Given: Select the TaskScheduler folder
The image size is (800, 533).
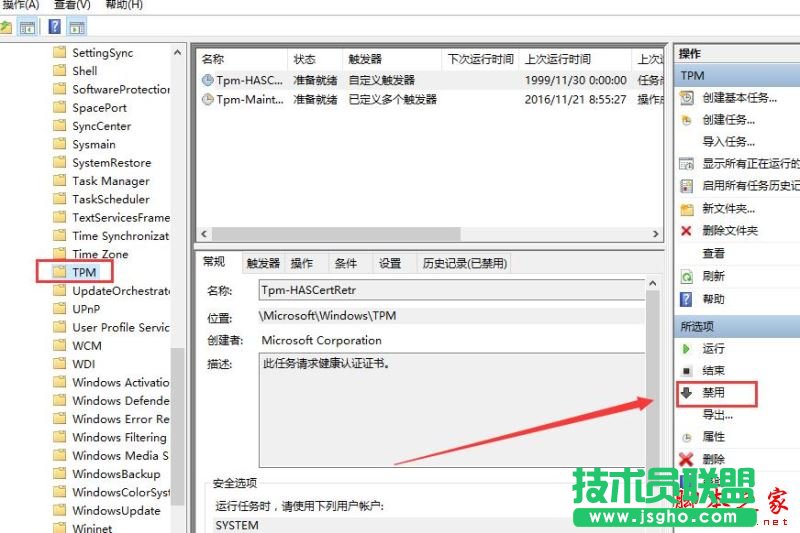Looking at the screenshot, I should coord(111,199).
